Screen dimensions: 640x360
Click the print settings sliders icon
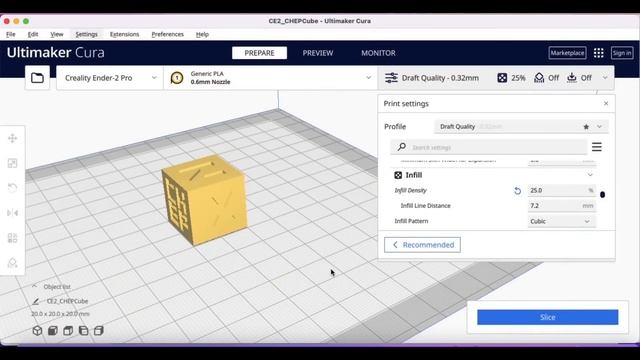click(391, 78)
